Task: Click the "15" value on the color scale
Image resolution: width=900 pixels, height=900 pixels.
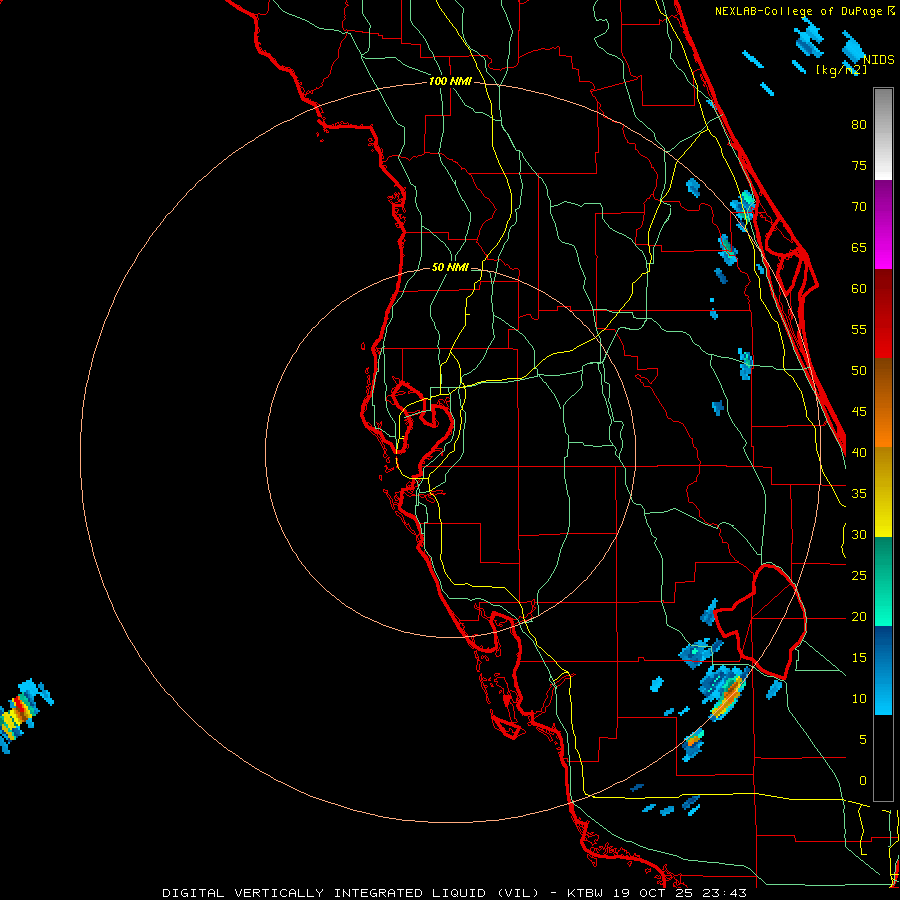Action: click(859, 658)
